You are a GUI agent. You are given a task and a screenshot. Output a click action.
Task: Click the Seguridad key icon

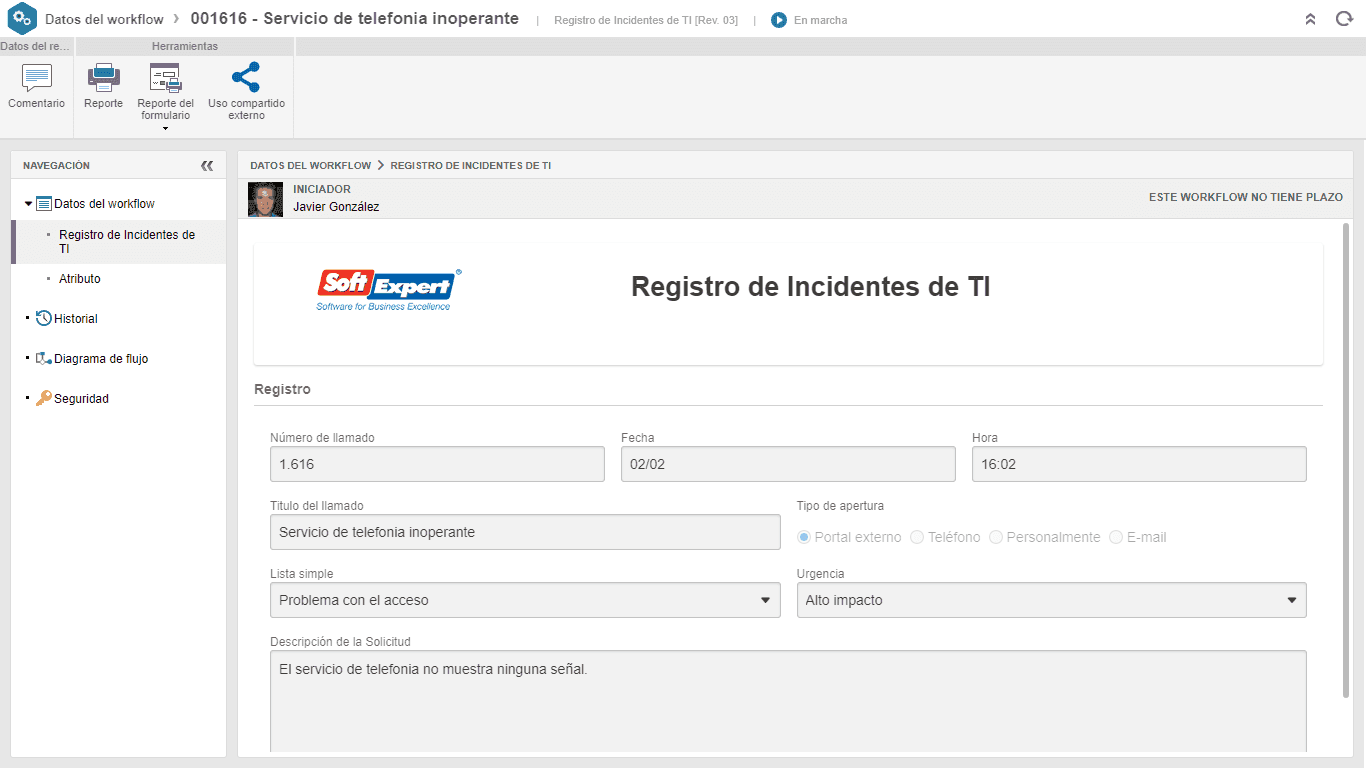43,398
